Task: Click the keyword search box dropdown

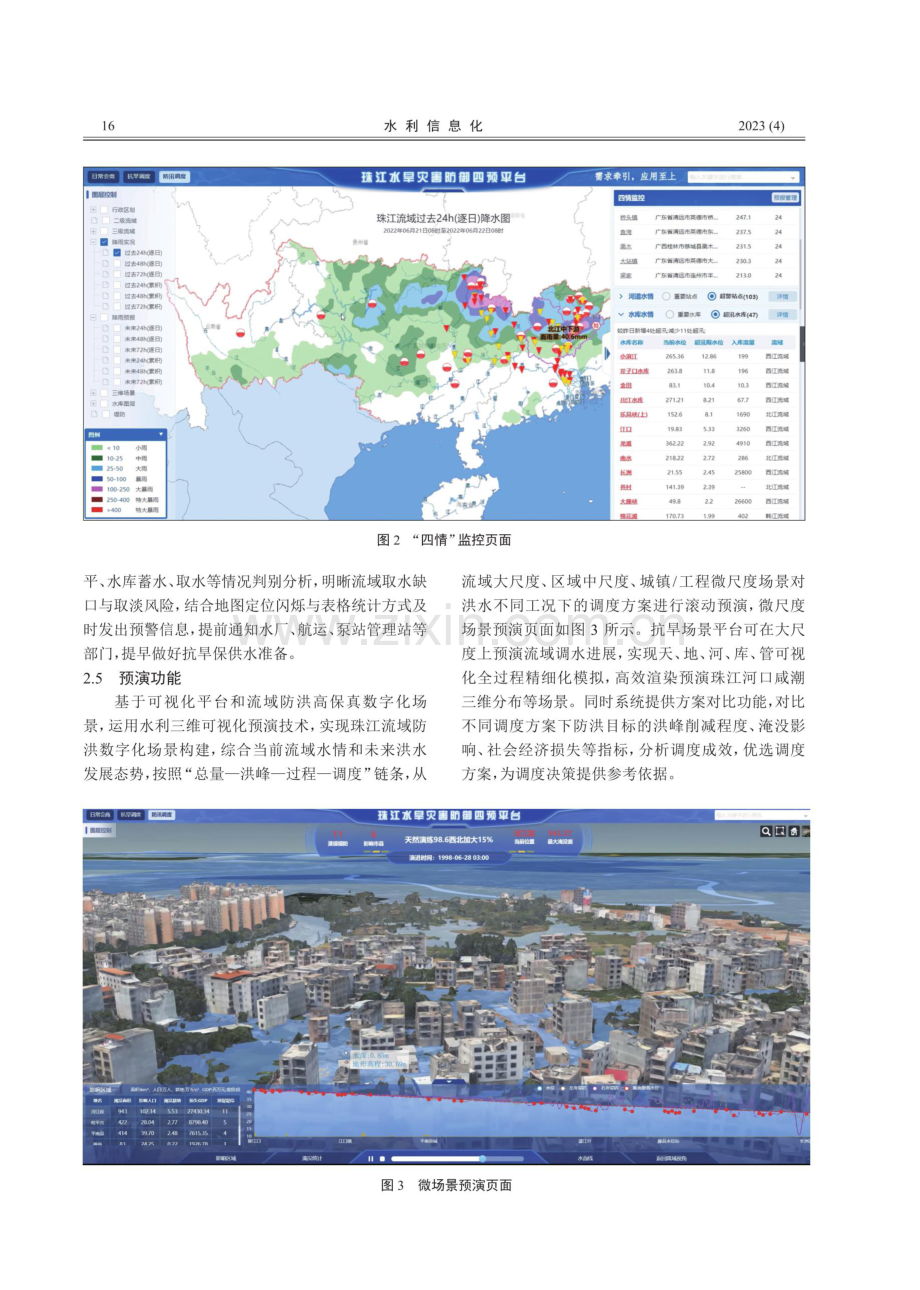Action: pos(744,177)
